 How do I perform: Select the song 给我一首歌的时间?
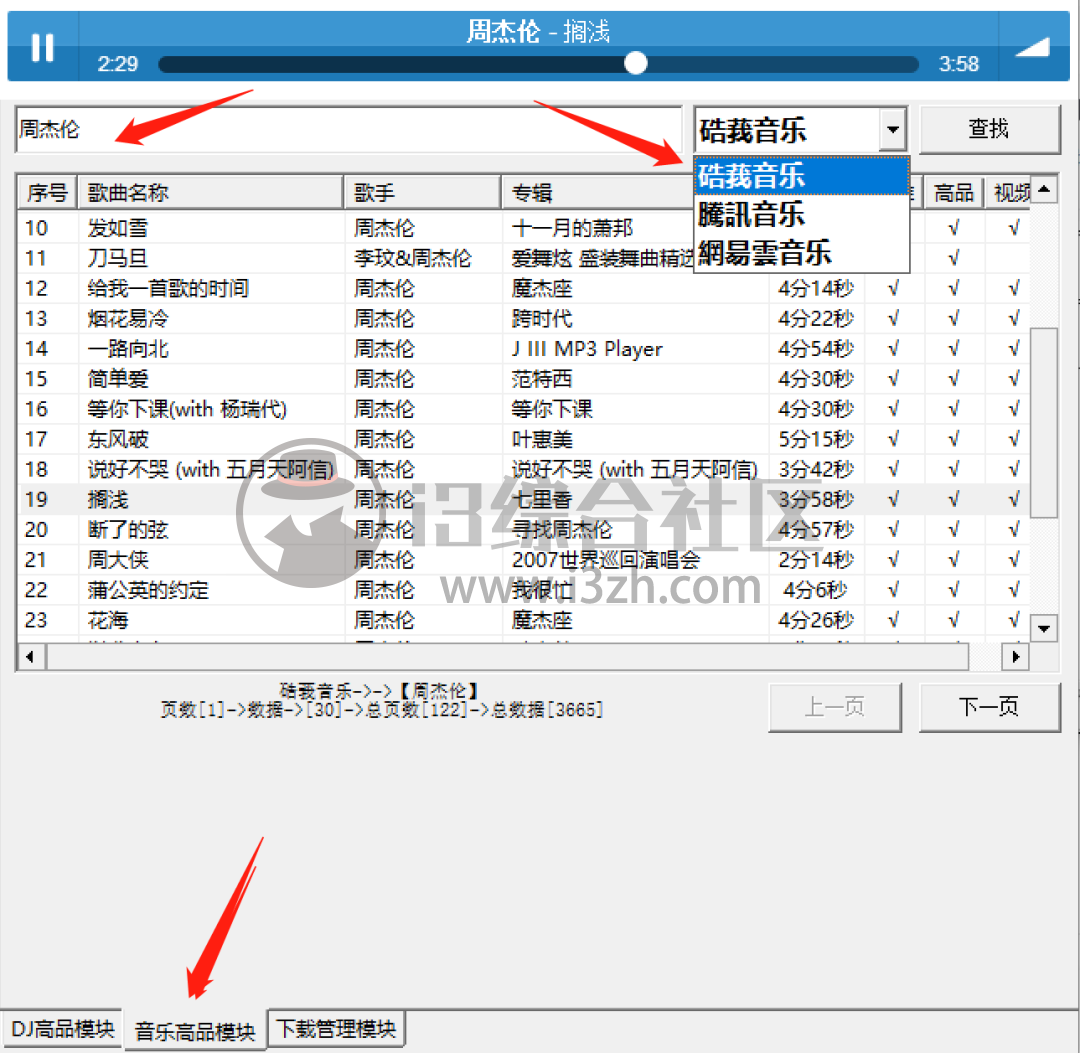168,288
